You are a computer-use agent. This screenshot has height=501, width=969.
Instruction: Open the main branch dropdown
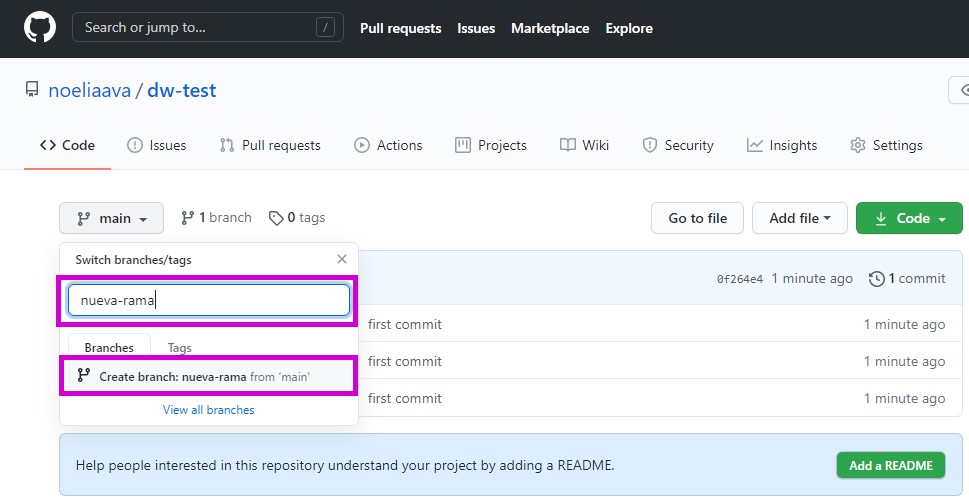tap(112, 218)
